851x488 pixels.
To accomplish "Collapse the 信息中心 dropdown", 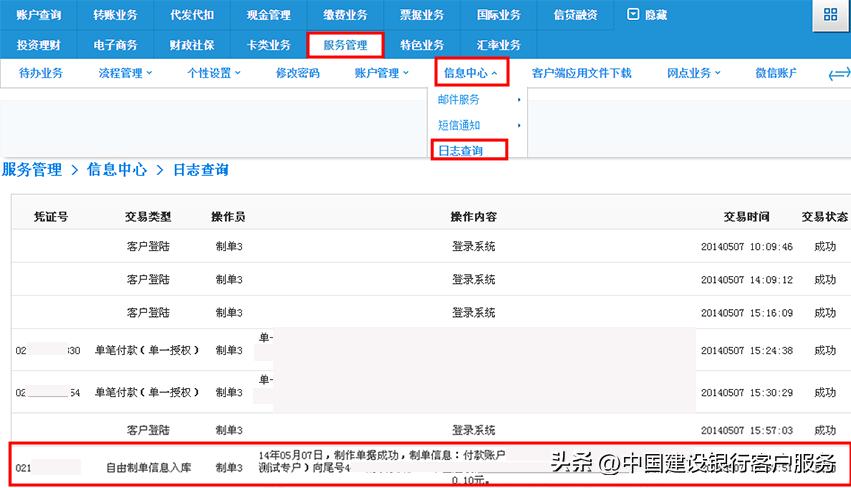I will coord(471,73).
